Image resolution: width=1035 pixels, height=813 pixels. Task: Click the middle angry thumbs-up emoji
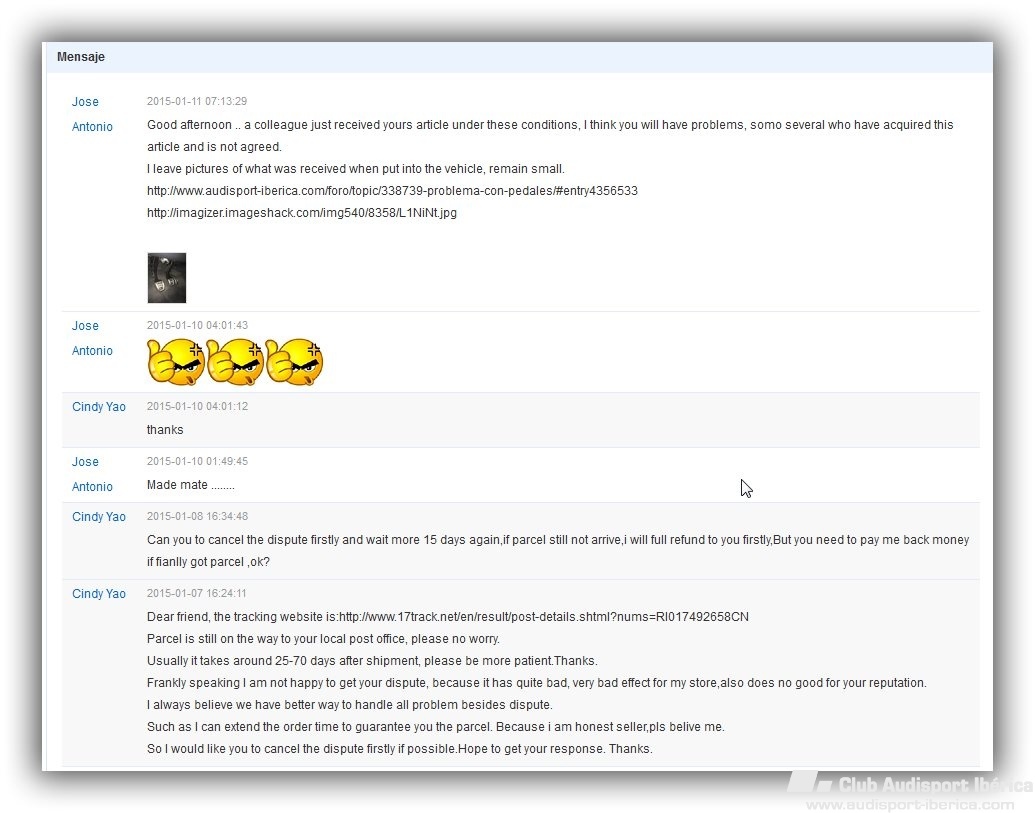pos(234,362)
